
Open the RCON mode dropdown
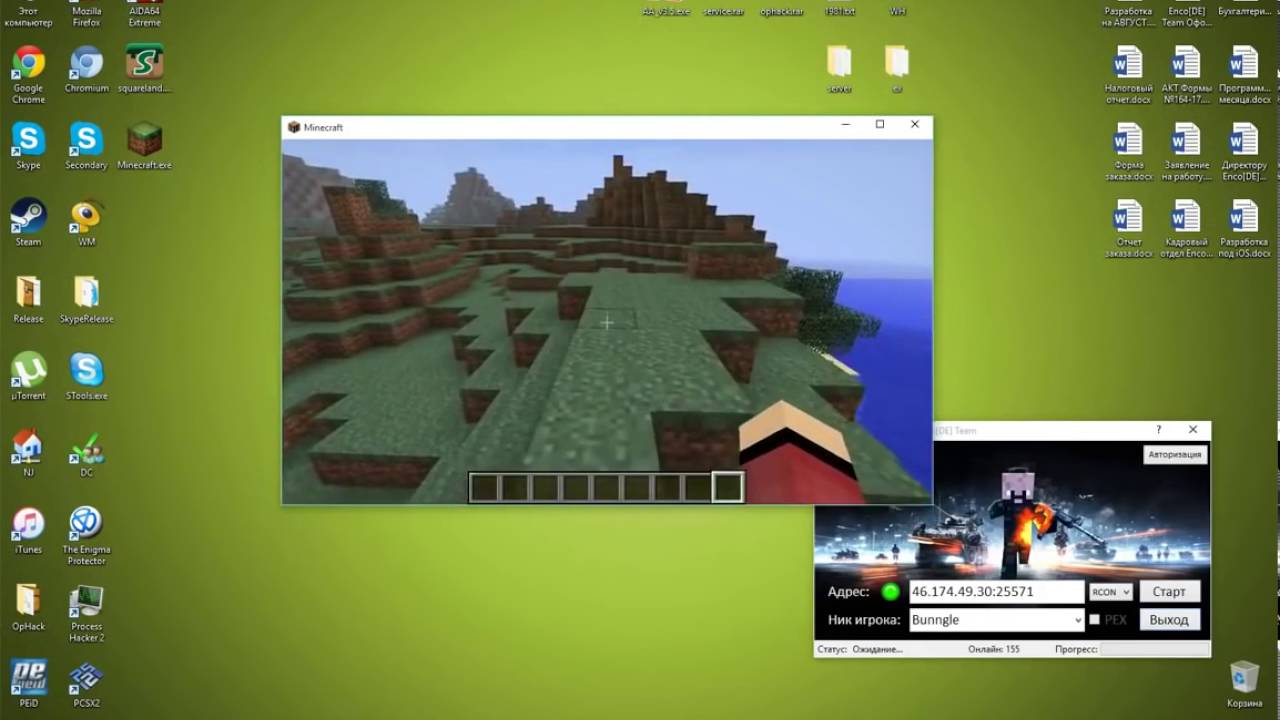click(1110, 592)
